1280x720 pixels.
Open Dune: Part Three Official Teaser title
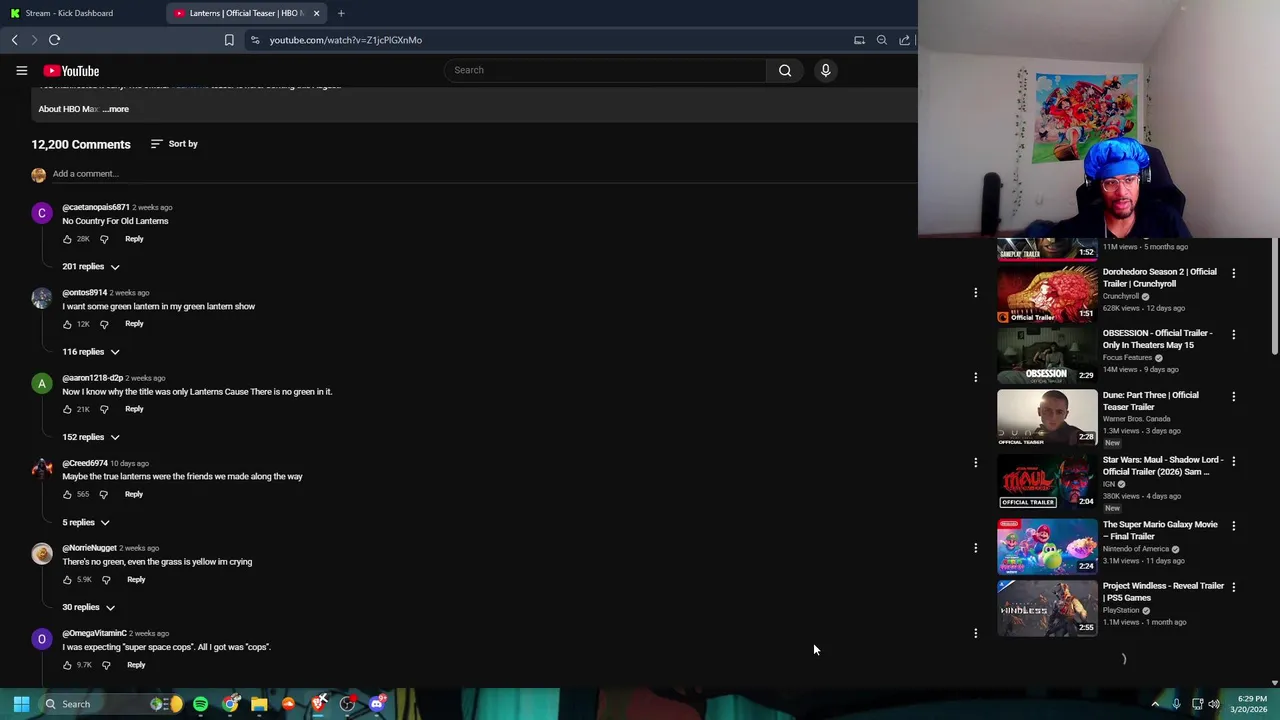[x=1151, y=401]
